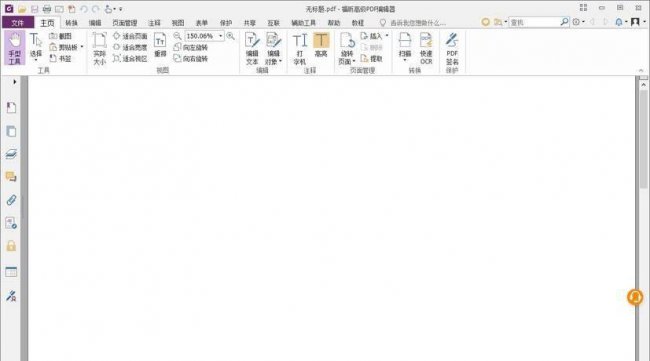
Task: Choose Fit Width (适合宽度)
Action: click(x=130, y=47)
